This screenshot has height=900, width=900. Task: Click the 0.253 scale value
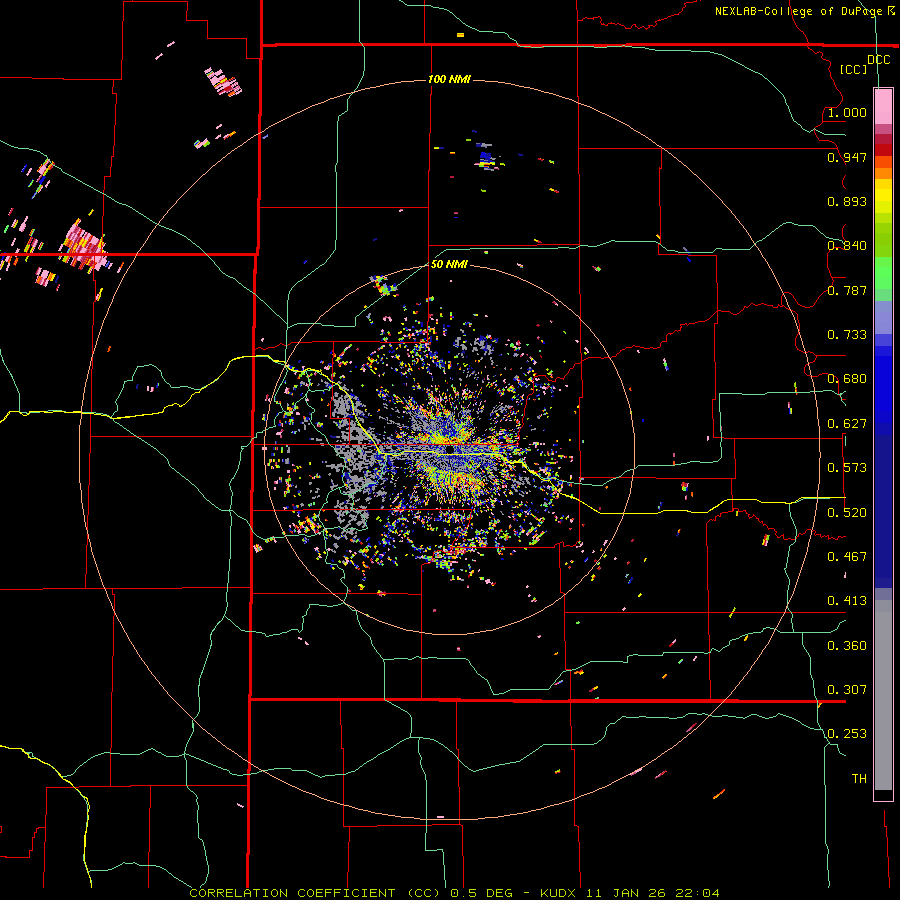pos(847,734)
